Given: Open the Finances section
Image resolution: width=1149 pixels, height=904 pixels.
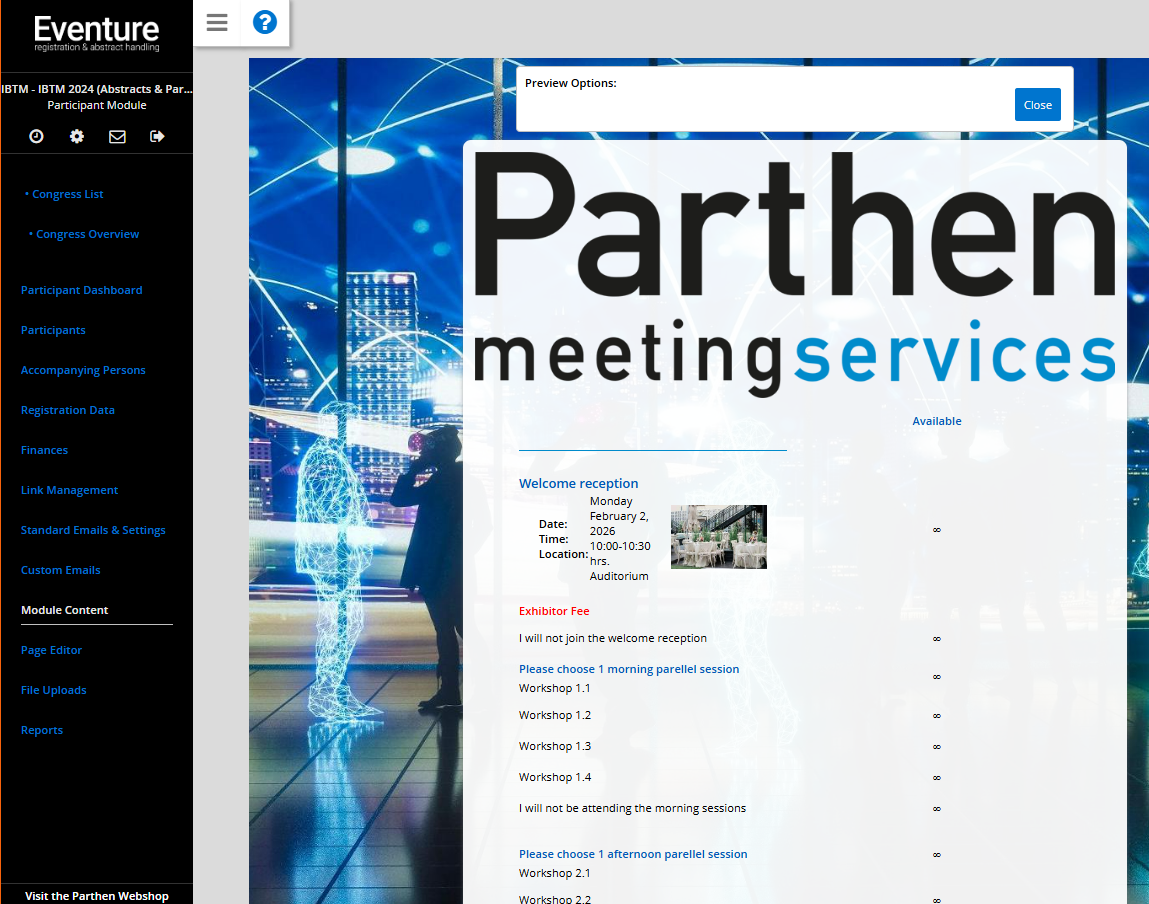Looking at the screenshot, I should (x=44, y=451).
